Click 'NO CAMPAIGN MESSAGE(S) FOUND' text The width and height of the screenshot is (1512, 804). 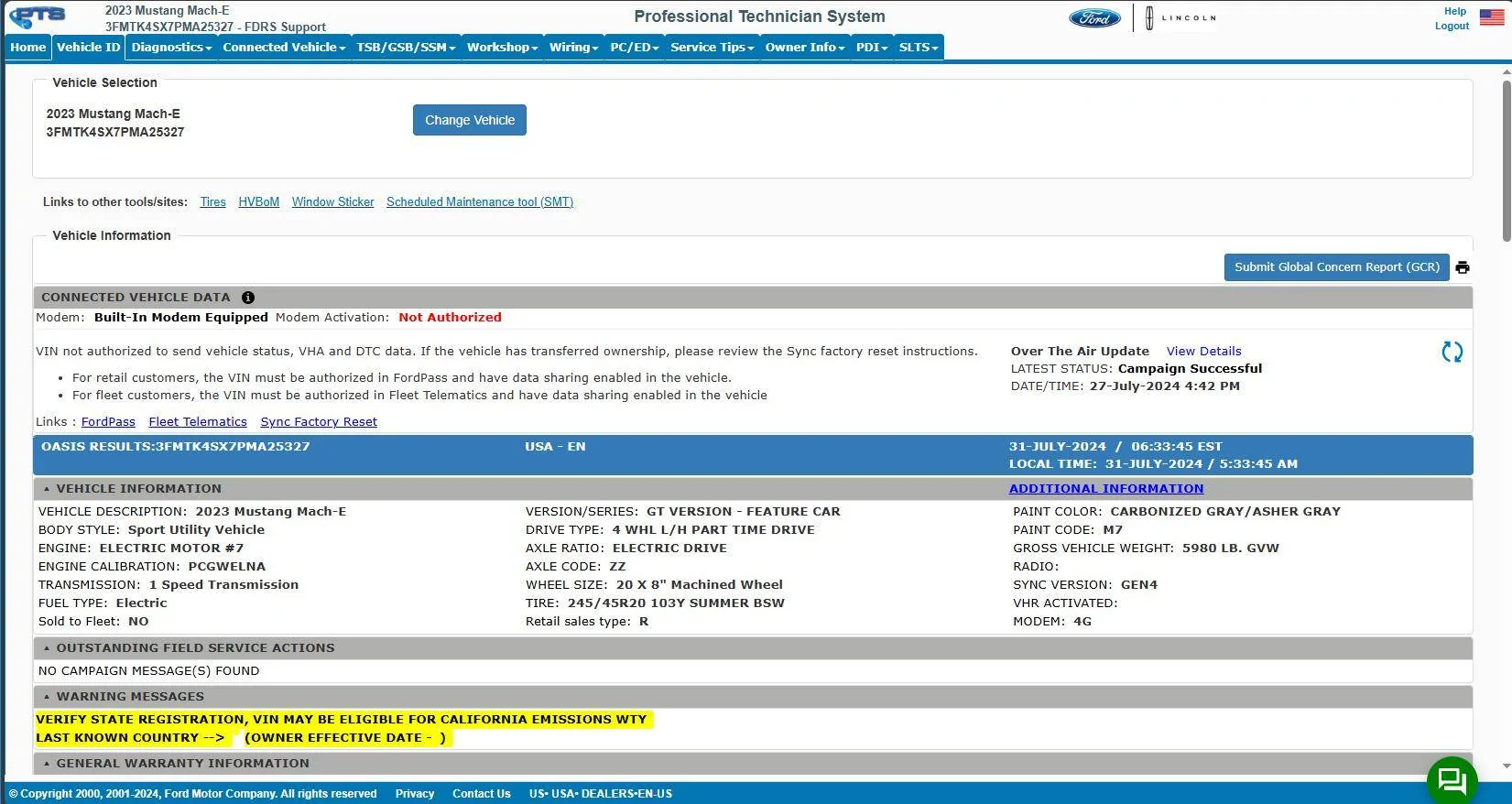coord(148,671)
